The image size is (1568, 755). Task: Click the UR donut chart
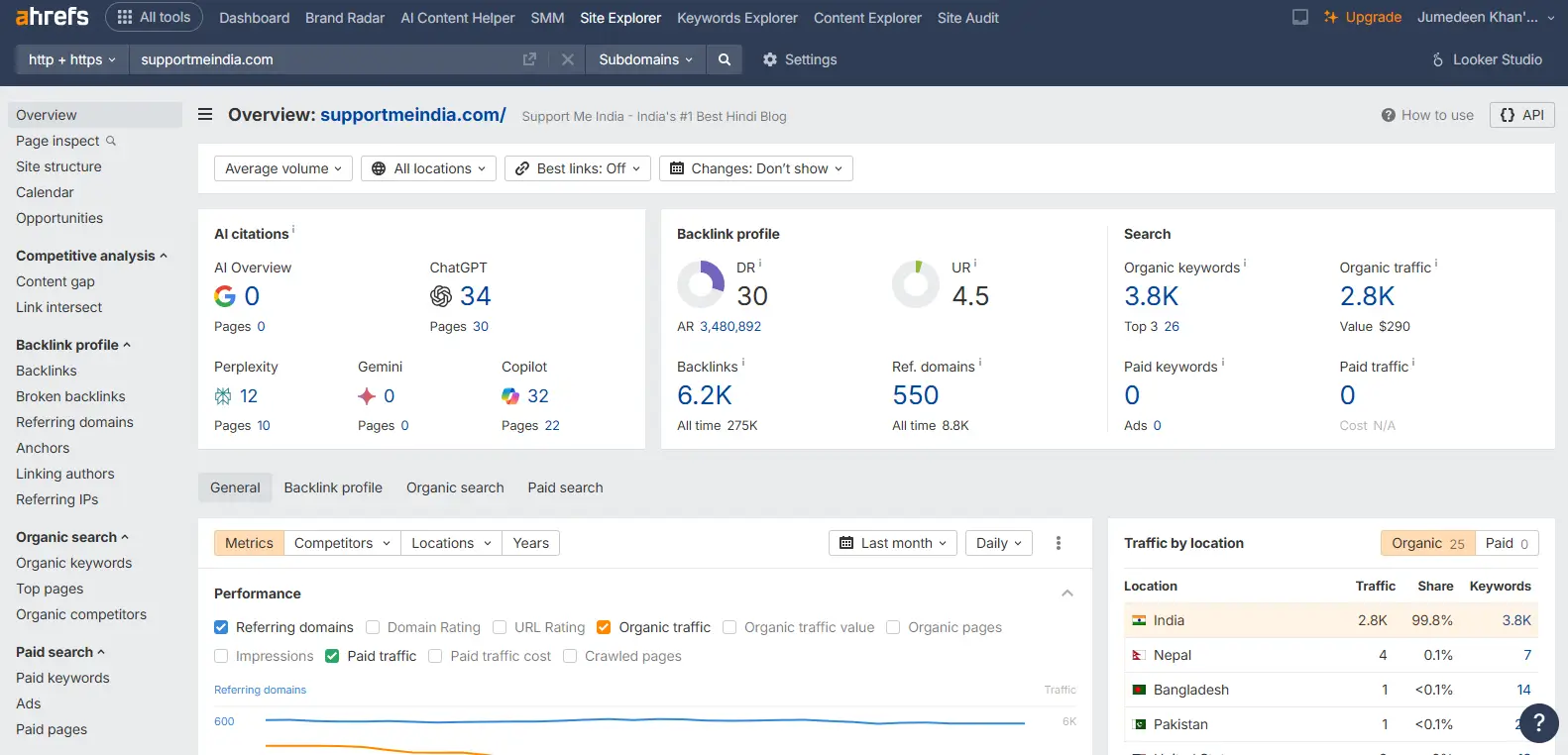[916, 284]
